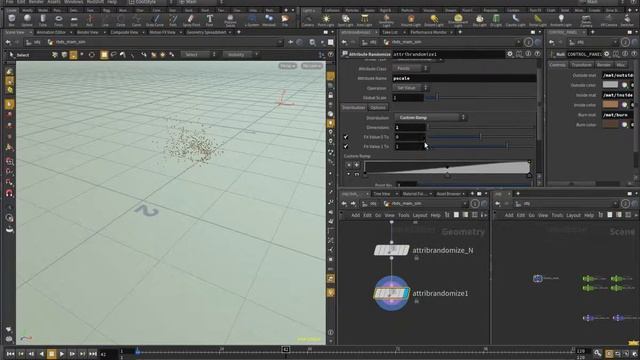Image resolution: width=640 pixels, height=360 pixels.
Task: Jump to the first frame
Action: (x=10, y=354)
